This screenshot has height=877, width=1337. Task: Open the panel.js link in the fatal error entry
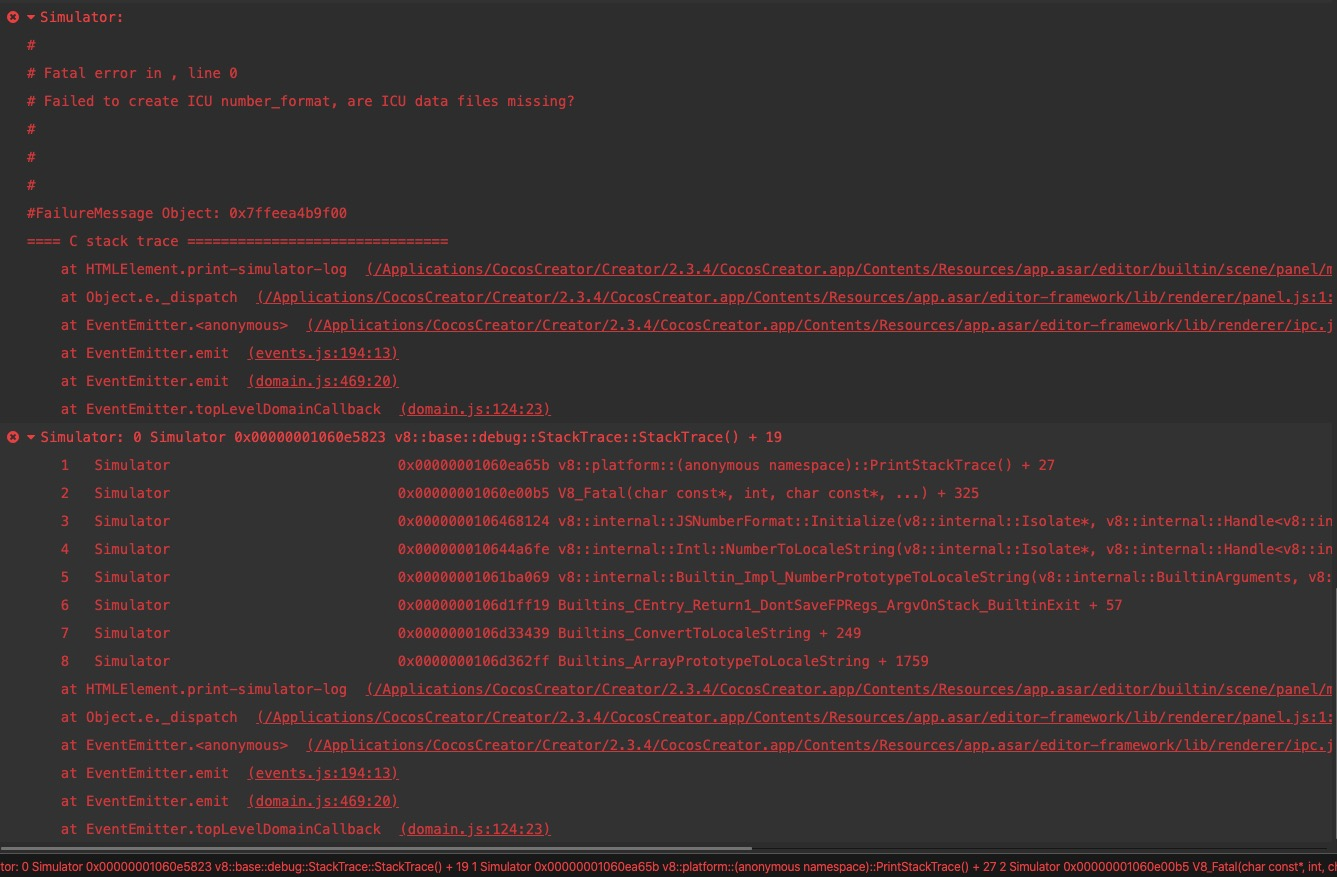point(796,297)
